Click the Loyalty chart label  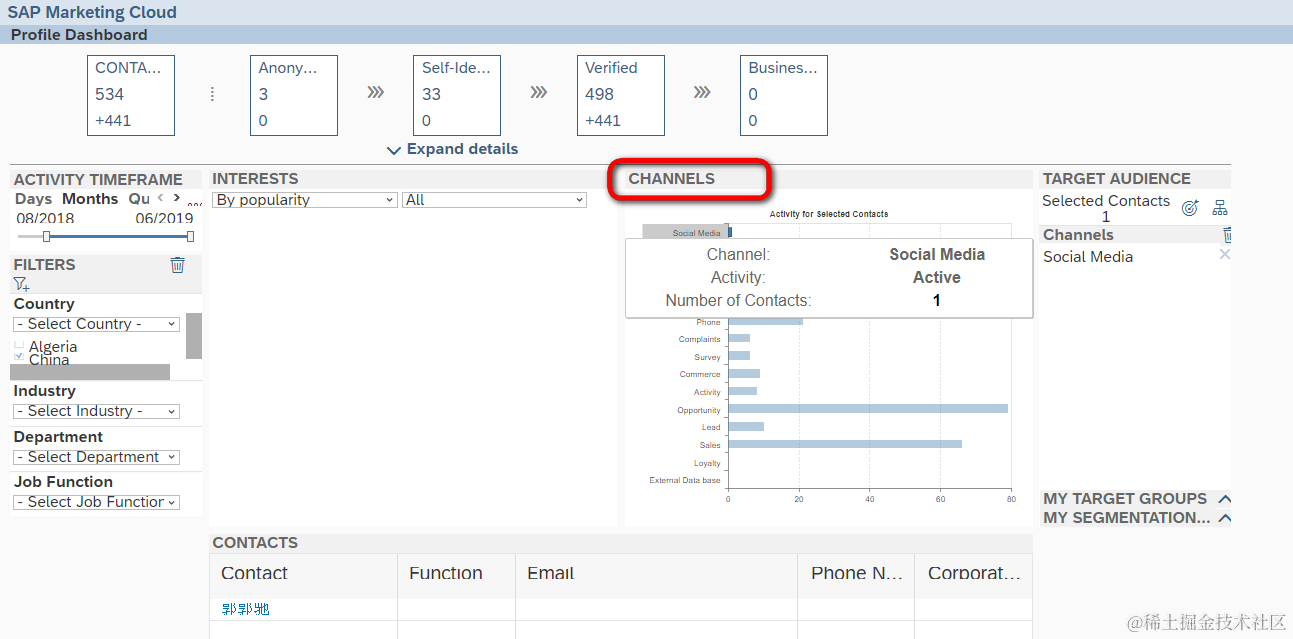click(x=707, y=463)
